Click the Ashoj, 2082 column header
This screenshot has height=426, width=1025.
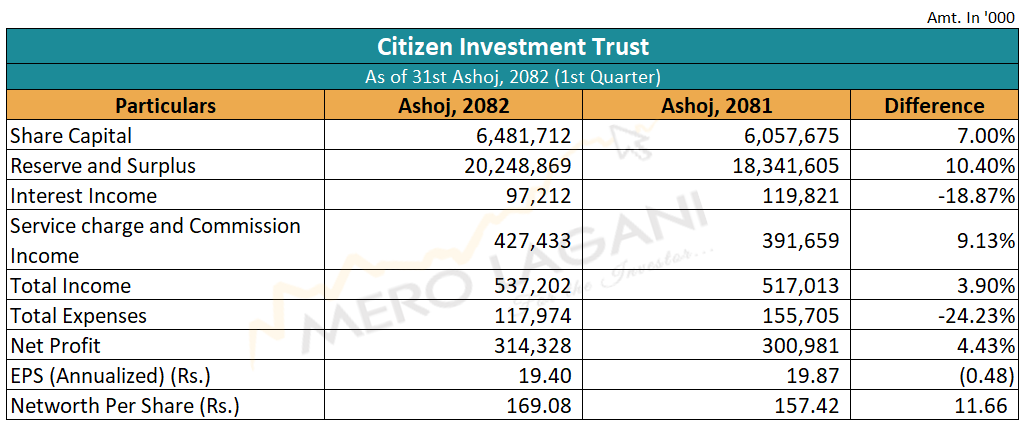[x=453, y=105]
